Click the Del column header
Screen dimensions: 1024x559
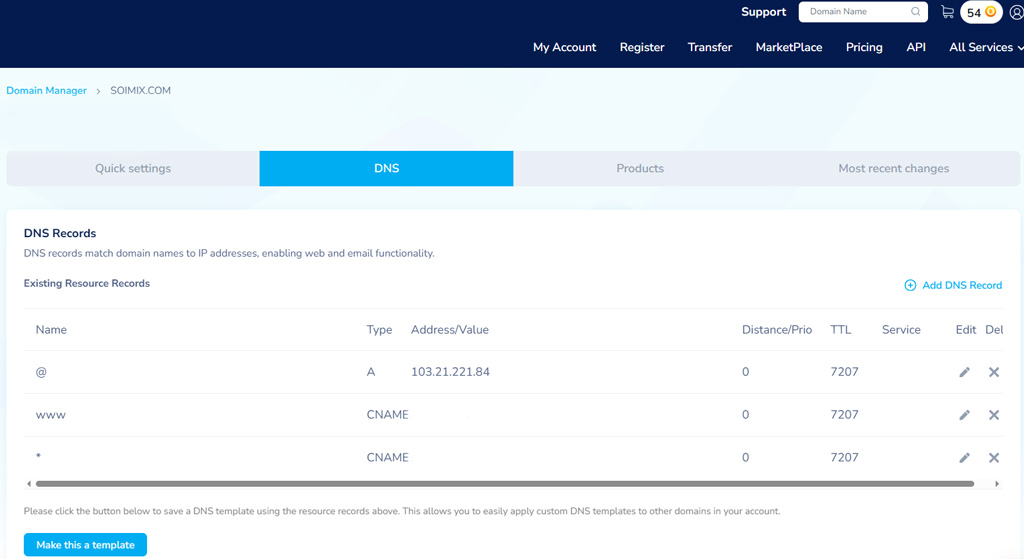pos(994,330)
